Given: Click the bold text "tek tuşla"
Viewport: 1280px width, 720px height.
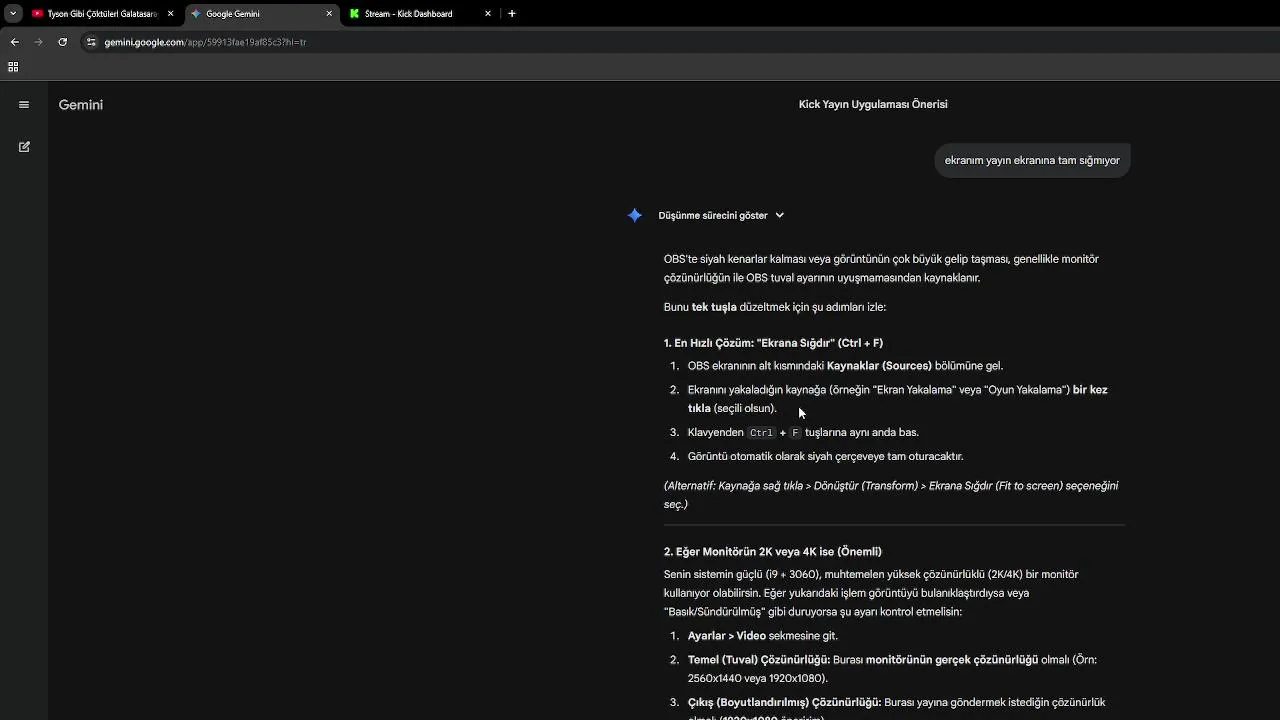Looking at the screenshot, I should [714, 307].
